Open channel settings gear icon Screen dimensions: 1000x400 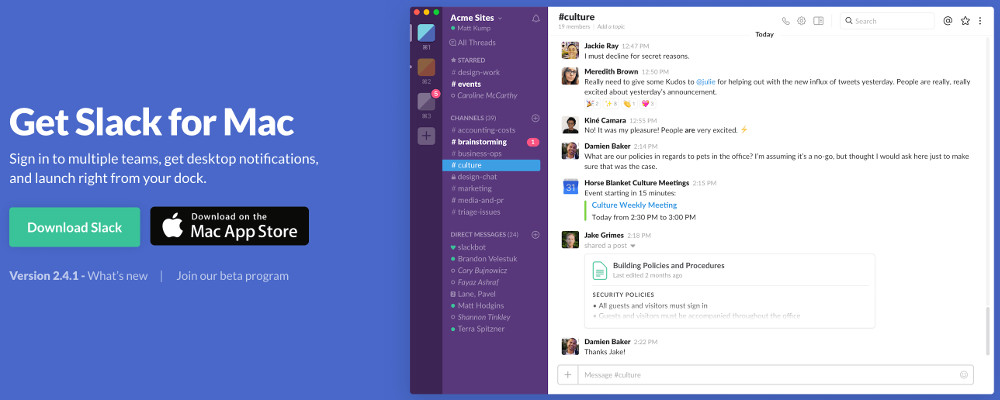coord(802,21)
